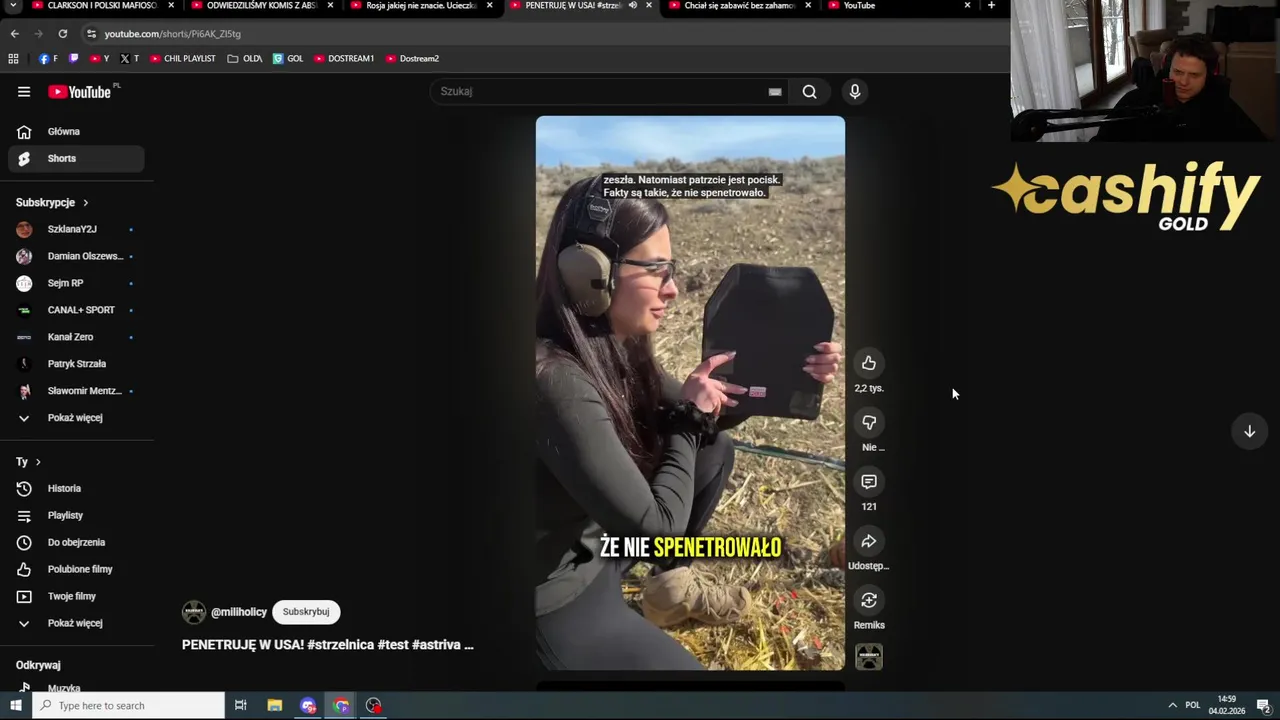The image size is (1280, 720).
Task: Open CHIL PLAYLIST bookmark
Action: [x=183, y=59]
